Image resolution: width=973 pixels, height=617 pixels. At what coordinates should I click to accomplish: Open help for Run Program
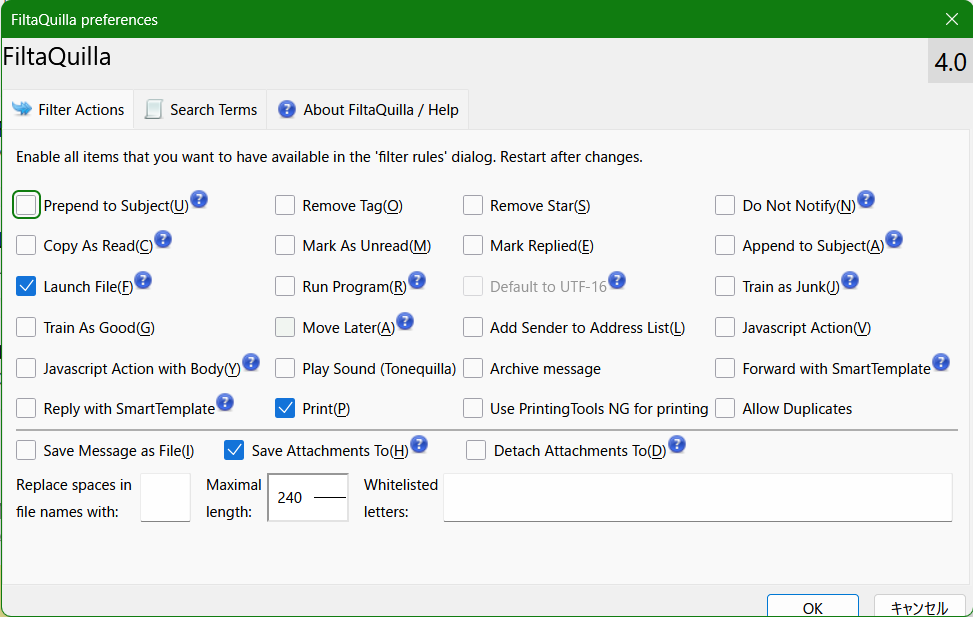coord(415,280)
